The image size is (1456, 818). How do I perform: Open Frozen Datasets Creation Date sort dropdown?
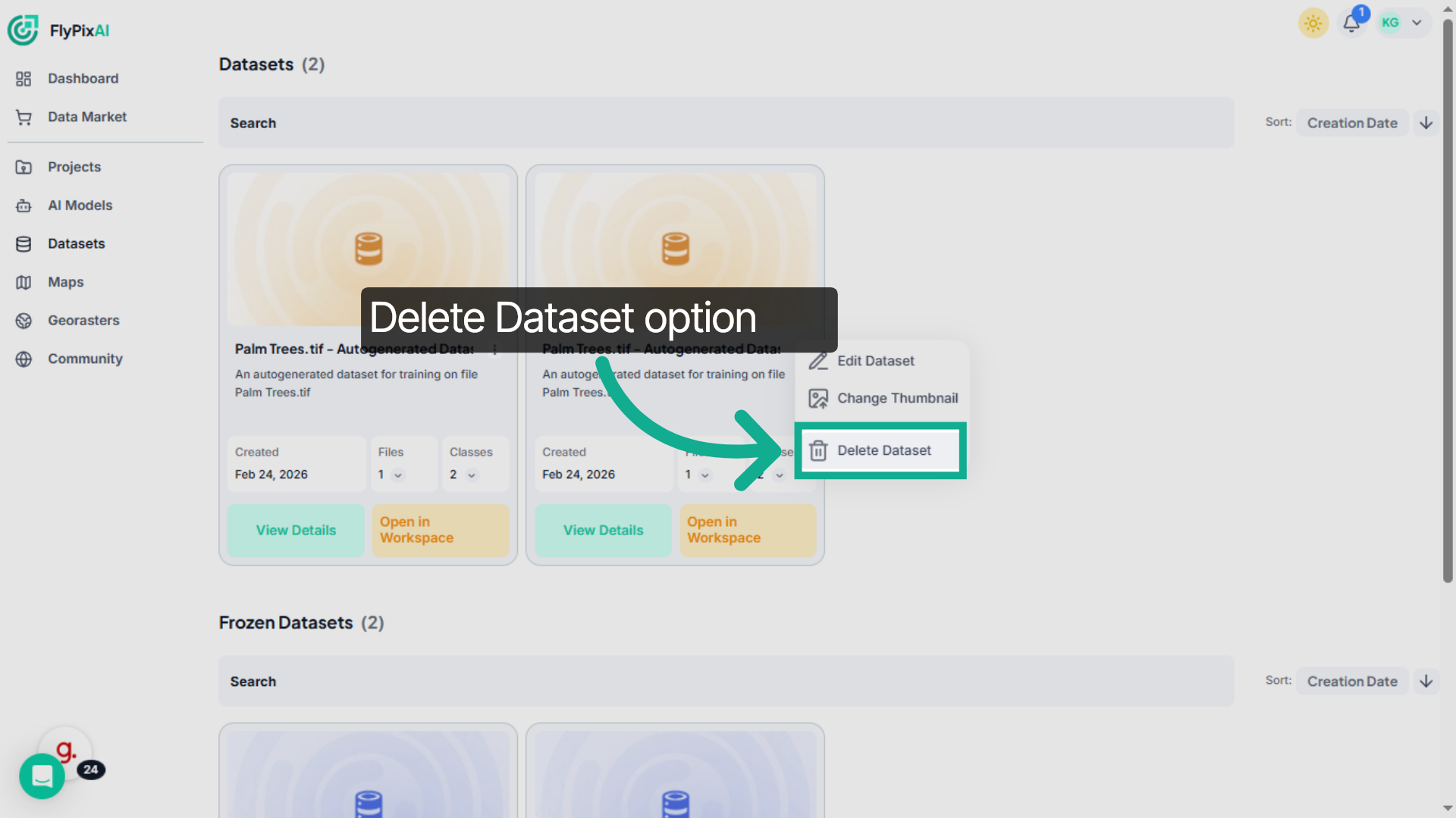coord(1352,682)
